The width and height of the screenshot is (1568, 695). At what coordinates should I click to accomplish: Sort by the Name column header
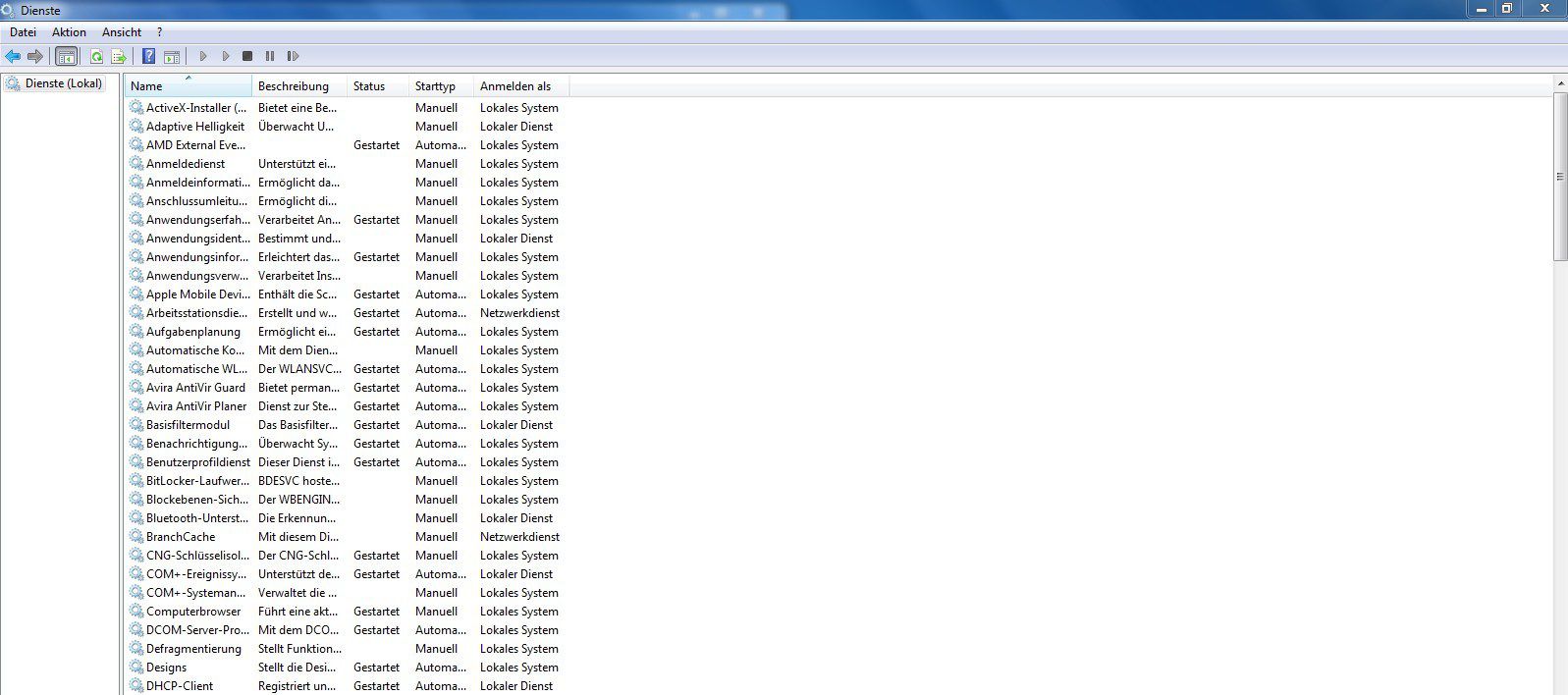189,86
